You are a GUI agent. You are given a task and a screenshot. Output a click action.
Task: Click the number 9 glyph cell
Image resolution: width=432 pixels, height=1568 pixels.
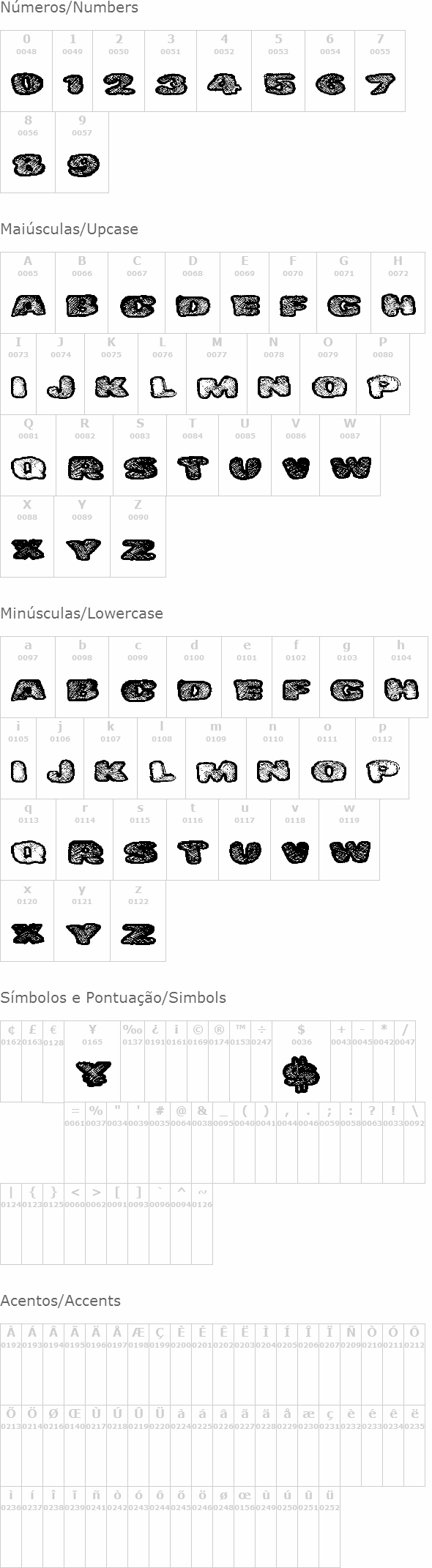coord(82,152)
